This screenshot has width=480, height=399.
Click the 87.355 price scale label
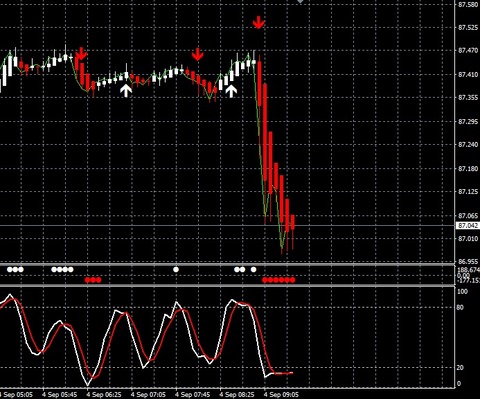click(x=468, y=98)
